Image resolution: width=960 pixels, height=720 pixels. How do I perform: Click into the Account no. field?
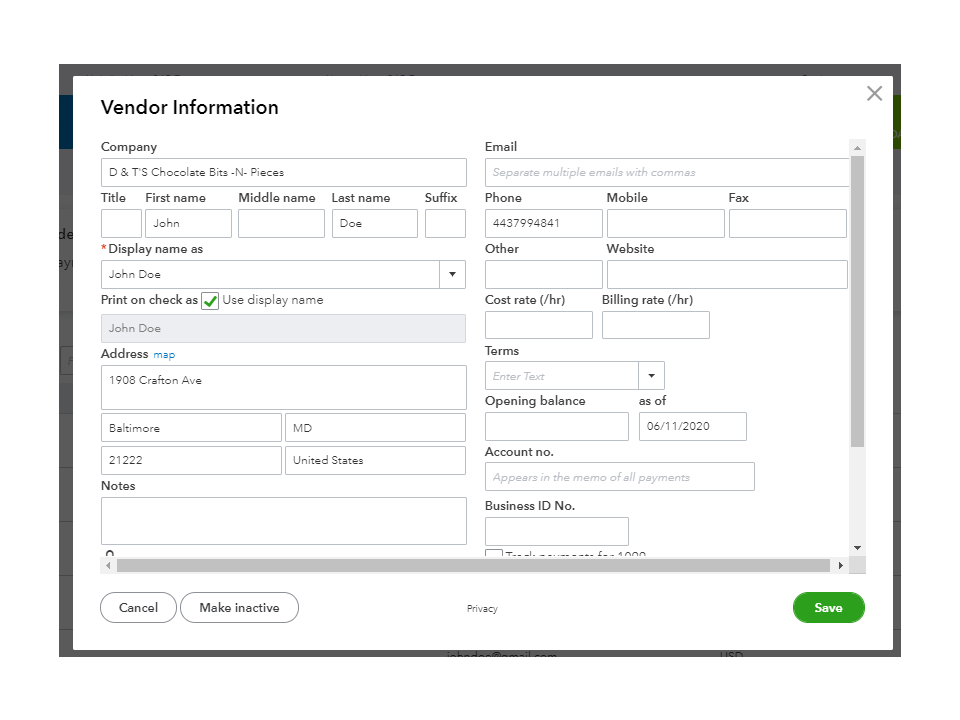tap(620, 477)
